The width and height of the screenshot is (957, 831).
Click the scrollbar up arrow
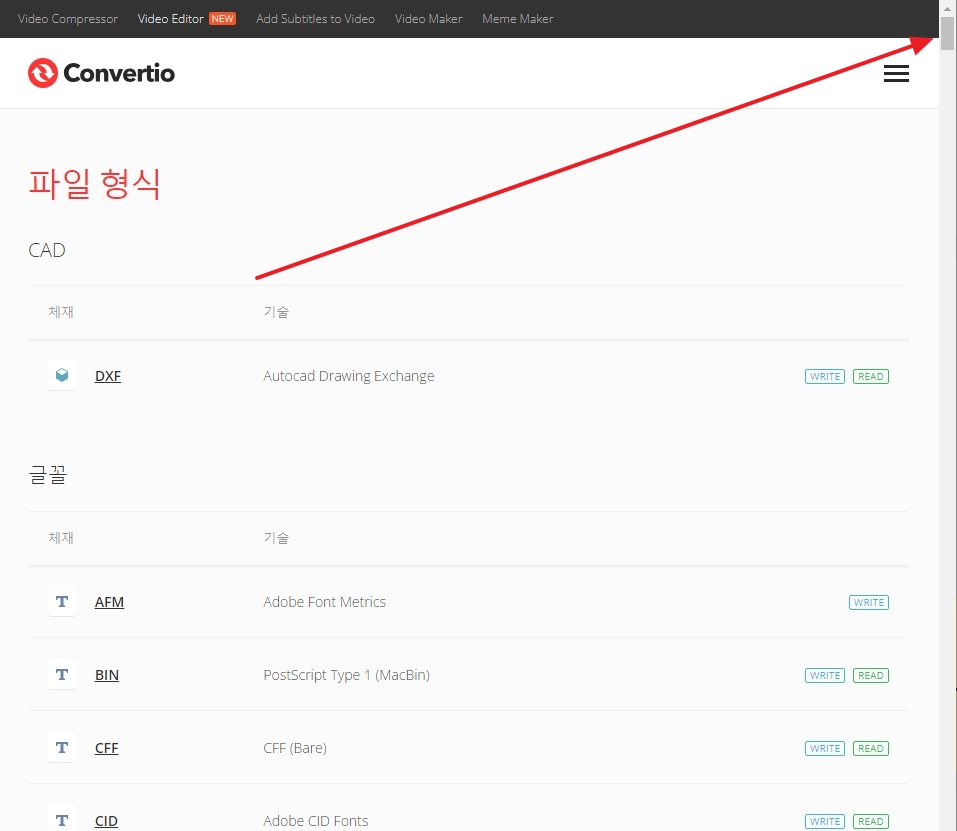pos(947,9)
